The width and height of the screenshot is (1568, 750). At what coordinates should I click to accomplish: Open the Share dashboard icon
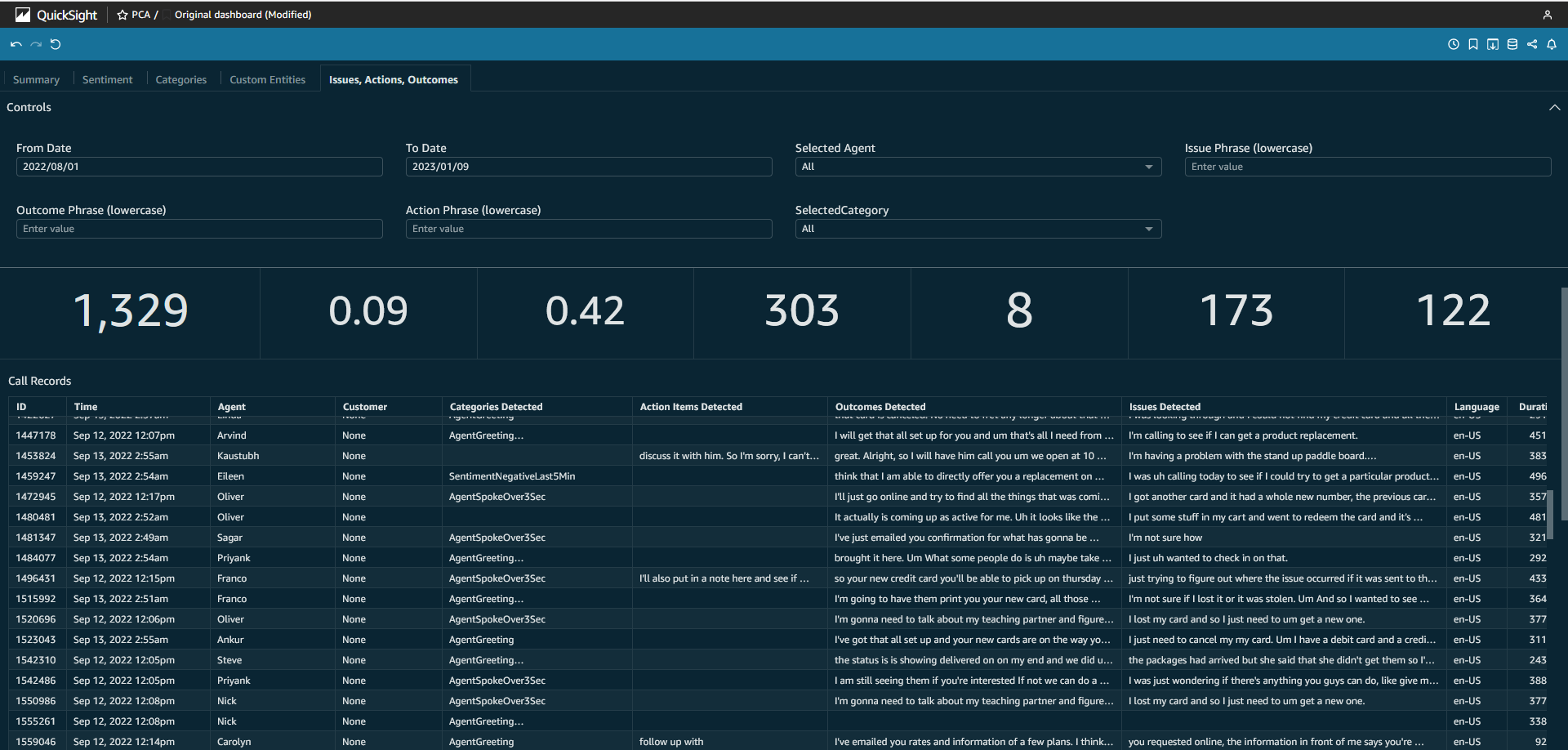1532,44
